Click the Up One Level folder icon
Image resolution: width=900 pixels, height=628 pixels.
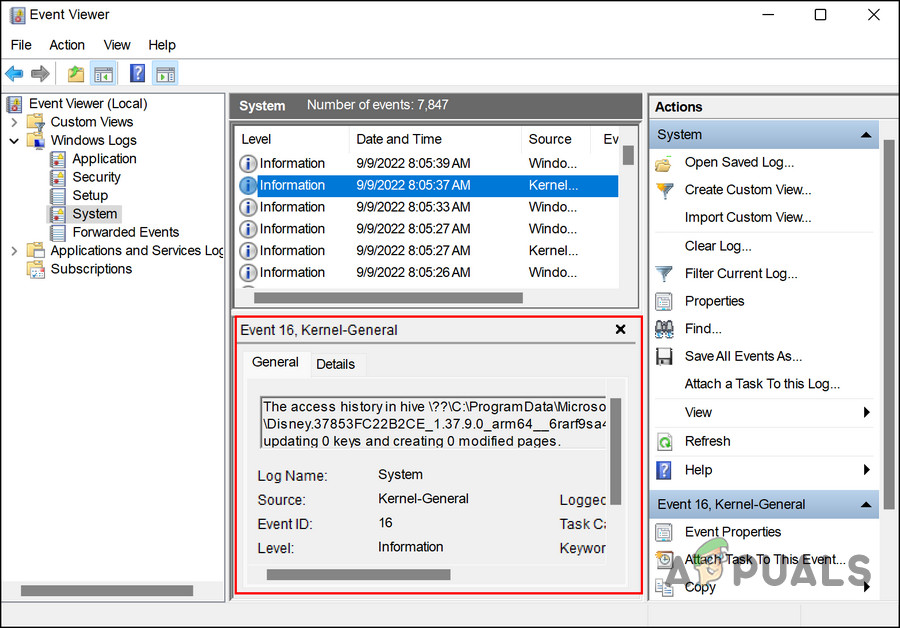(76, 73)
